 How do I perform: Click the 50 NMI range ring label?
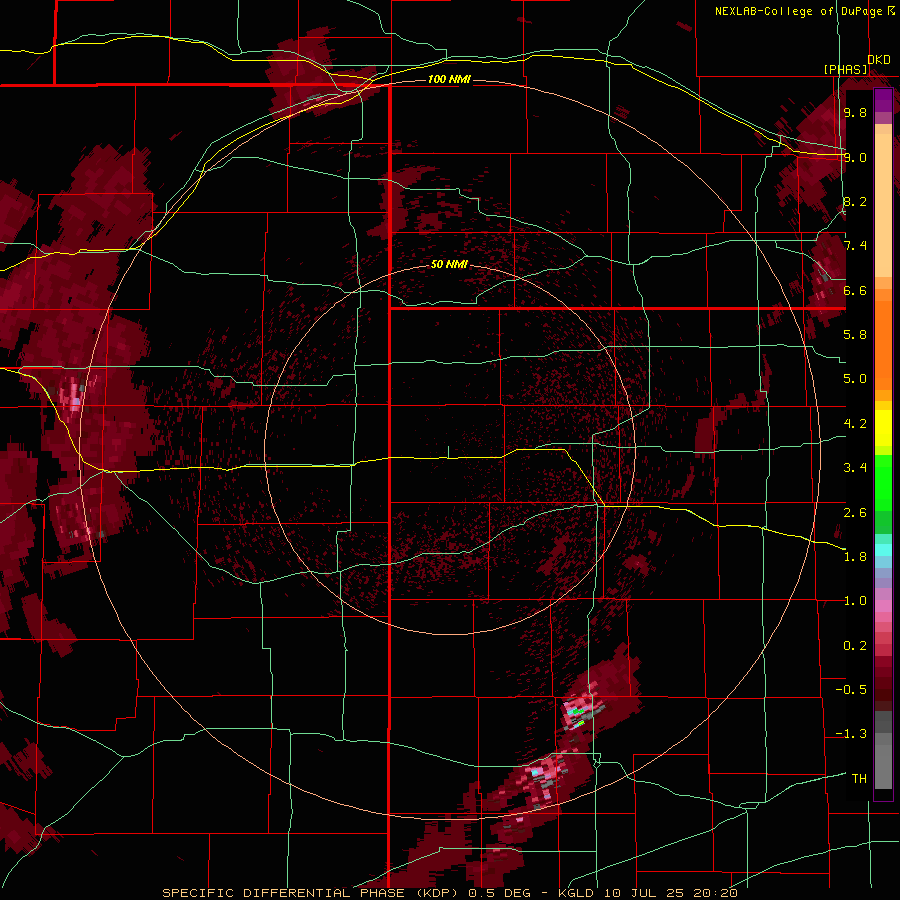[x=449, y=264]
